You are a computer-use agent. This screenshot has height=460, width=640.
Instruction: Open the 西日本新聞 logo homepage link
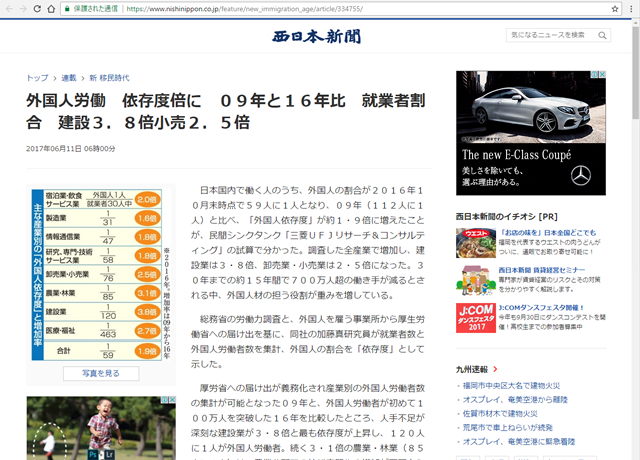coord(319,38)
